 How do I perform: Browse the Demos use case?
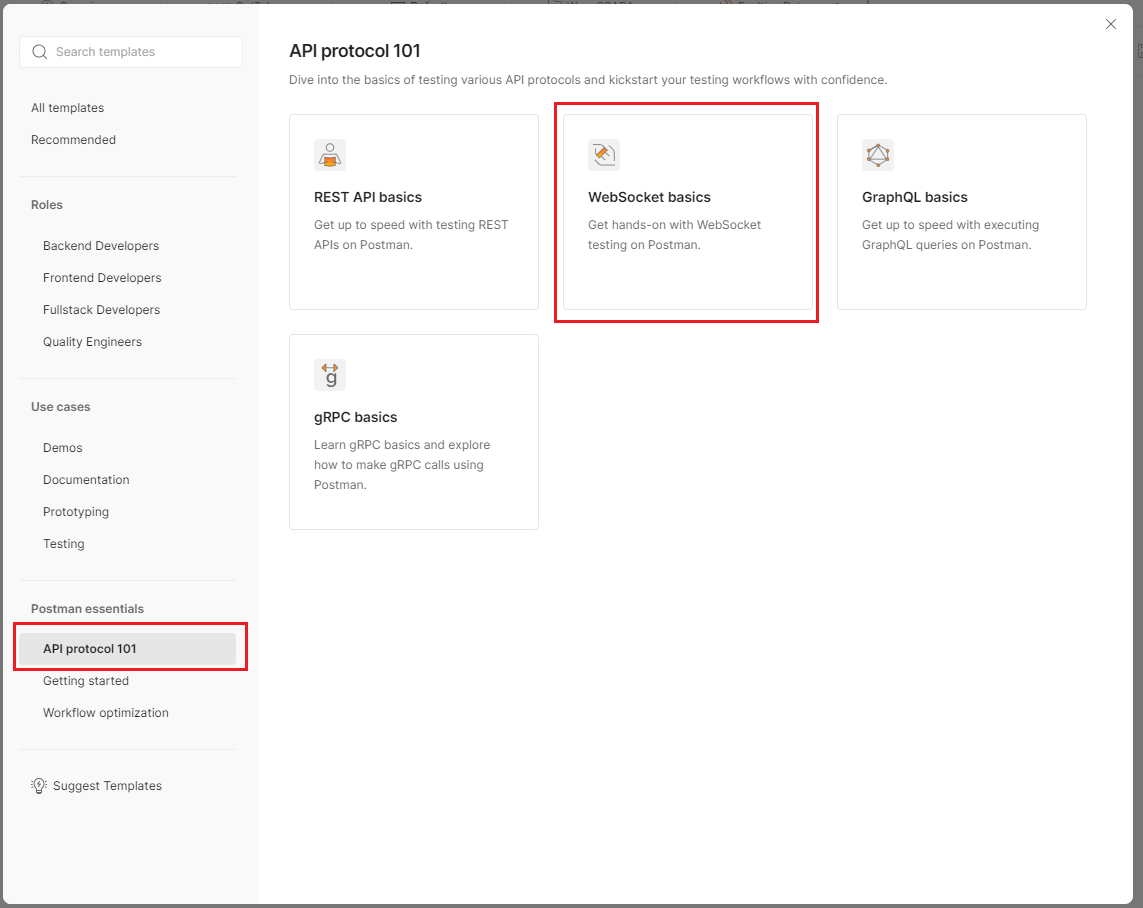[x=63, y=448]
